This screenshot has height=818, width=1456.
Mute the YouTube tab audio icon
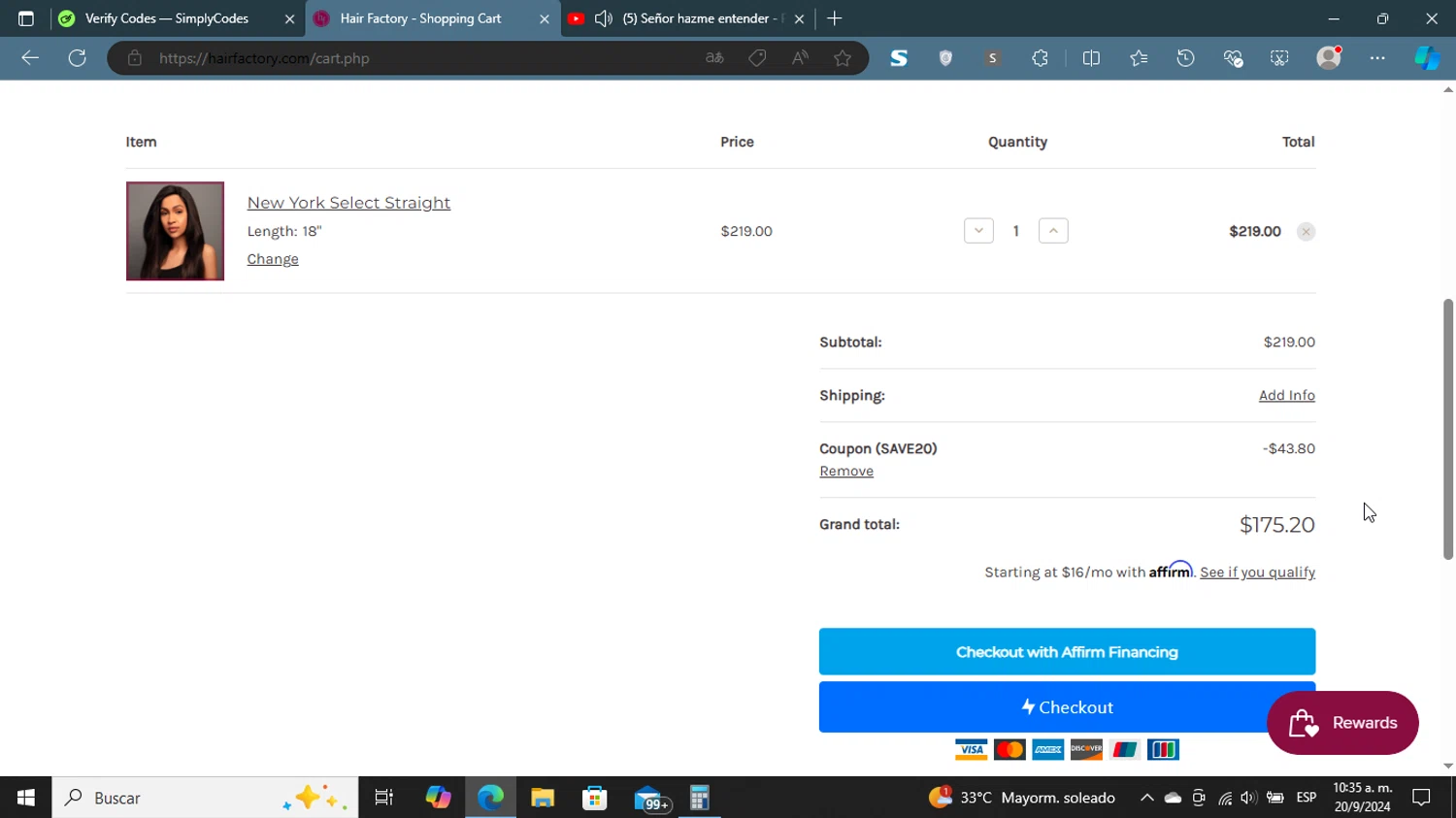pyautogui.click(x=604, y=18)
